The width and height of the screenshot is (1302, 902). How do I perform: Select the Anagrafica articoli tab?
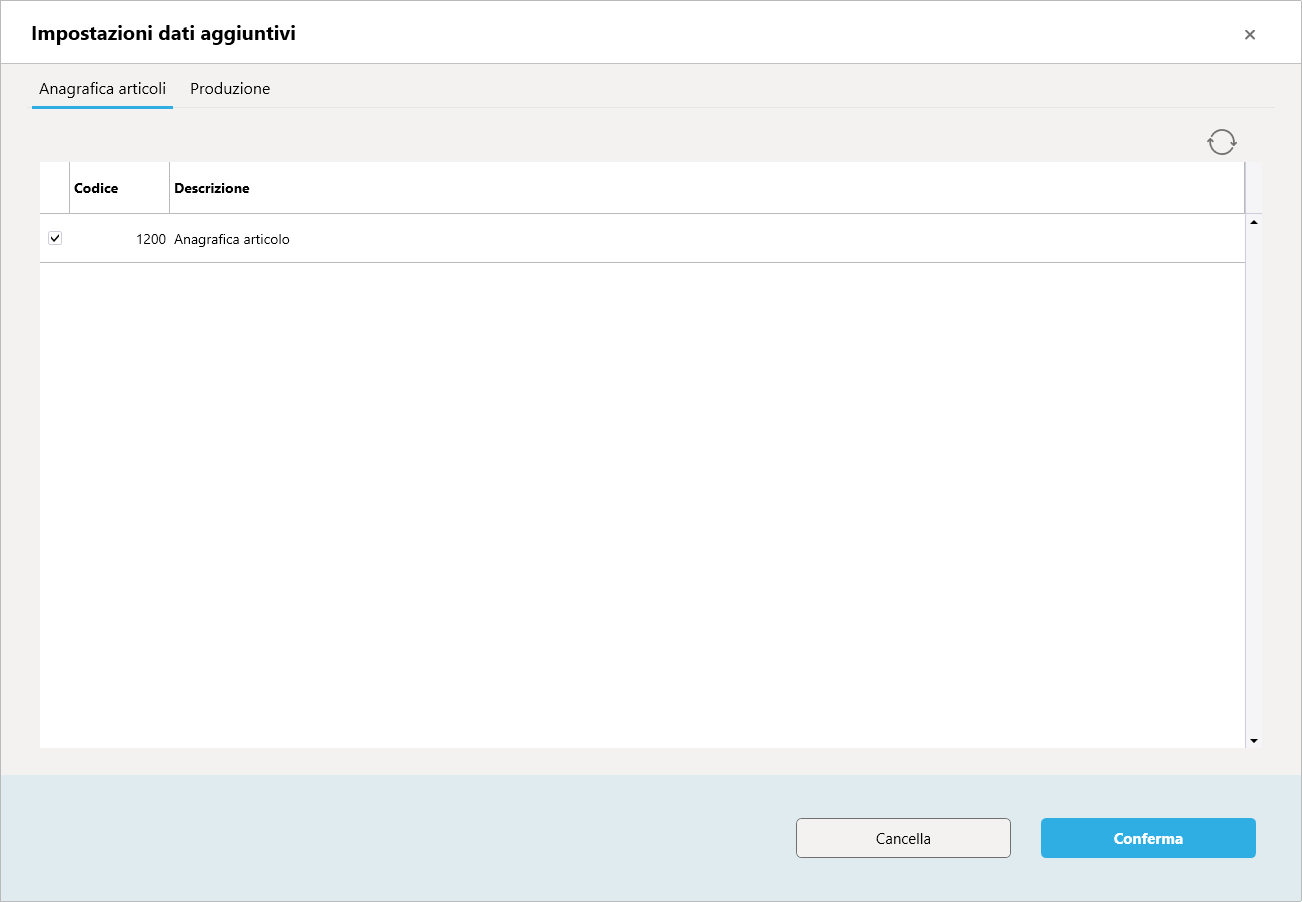(x=102, y=89)
